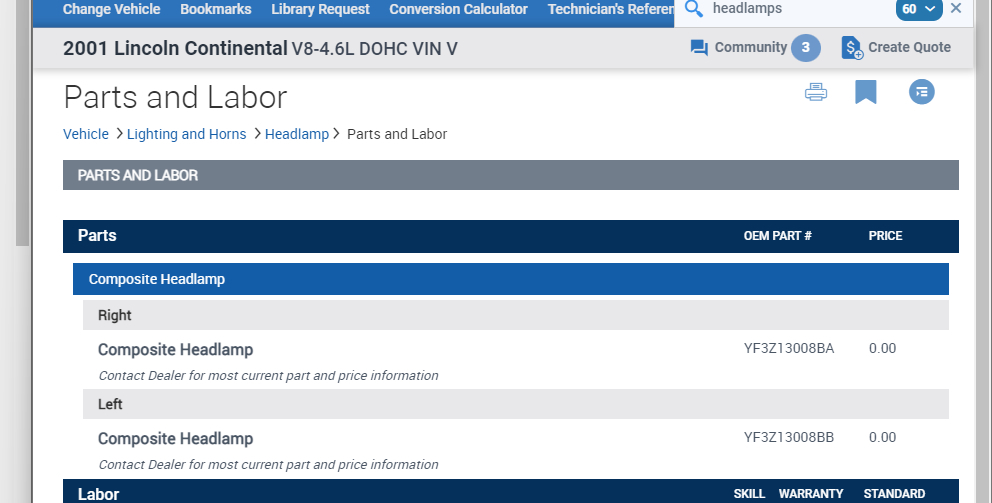This screenshot has width=992, height=503.
Task: Collapse the Composite Headlamp section header
Action: pos(510,279)
